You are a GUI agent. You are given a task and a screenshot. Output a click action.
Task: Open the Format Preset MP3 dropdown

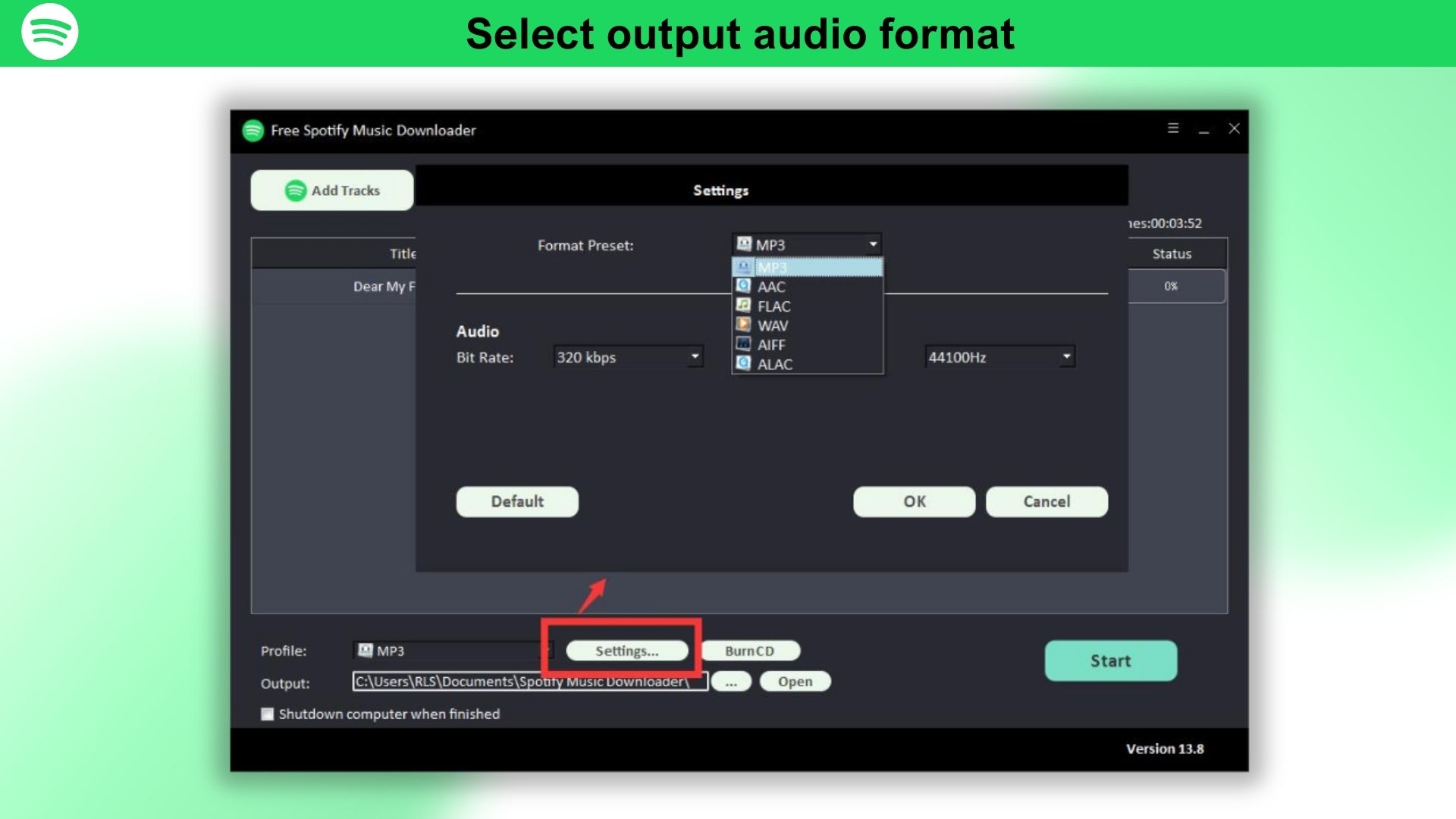pos(873,244)
